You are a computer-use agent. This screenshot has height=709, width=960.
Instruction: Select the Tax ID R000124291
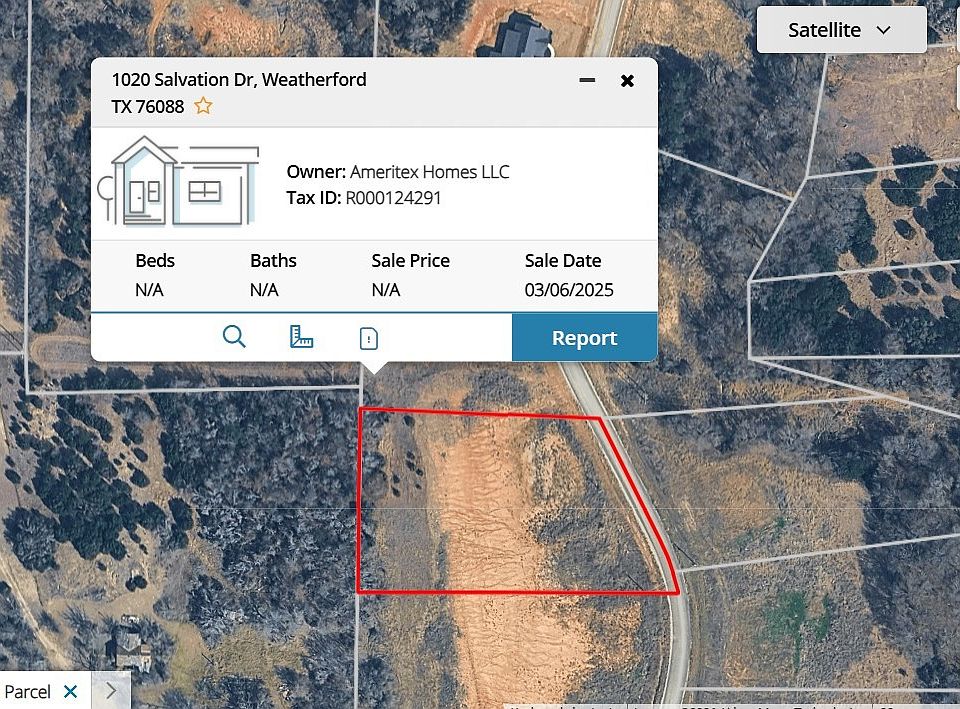click(393, 198)
